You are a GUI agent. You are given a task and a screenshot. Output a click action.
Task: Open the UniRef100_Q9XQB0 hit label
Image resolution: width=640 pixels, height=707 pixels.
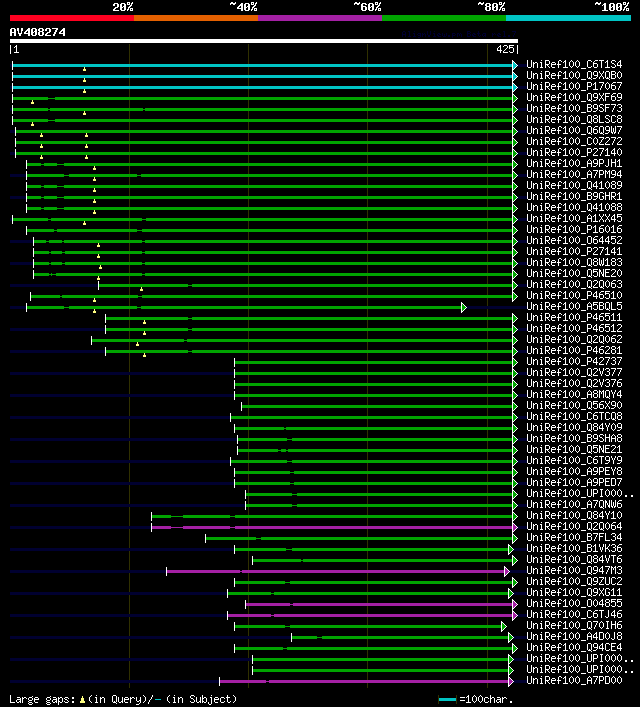point(574,75)
